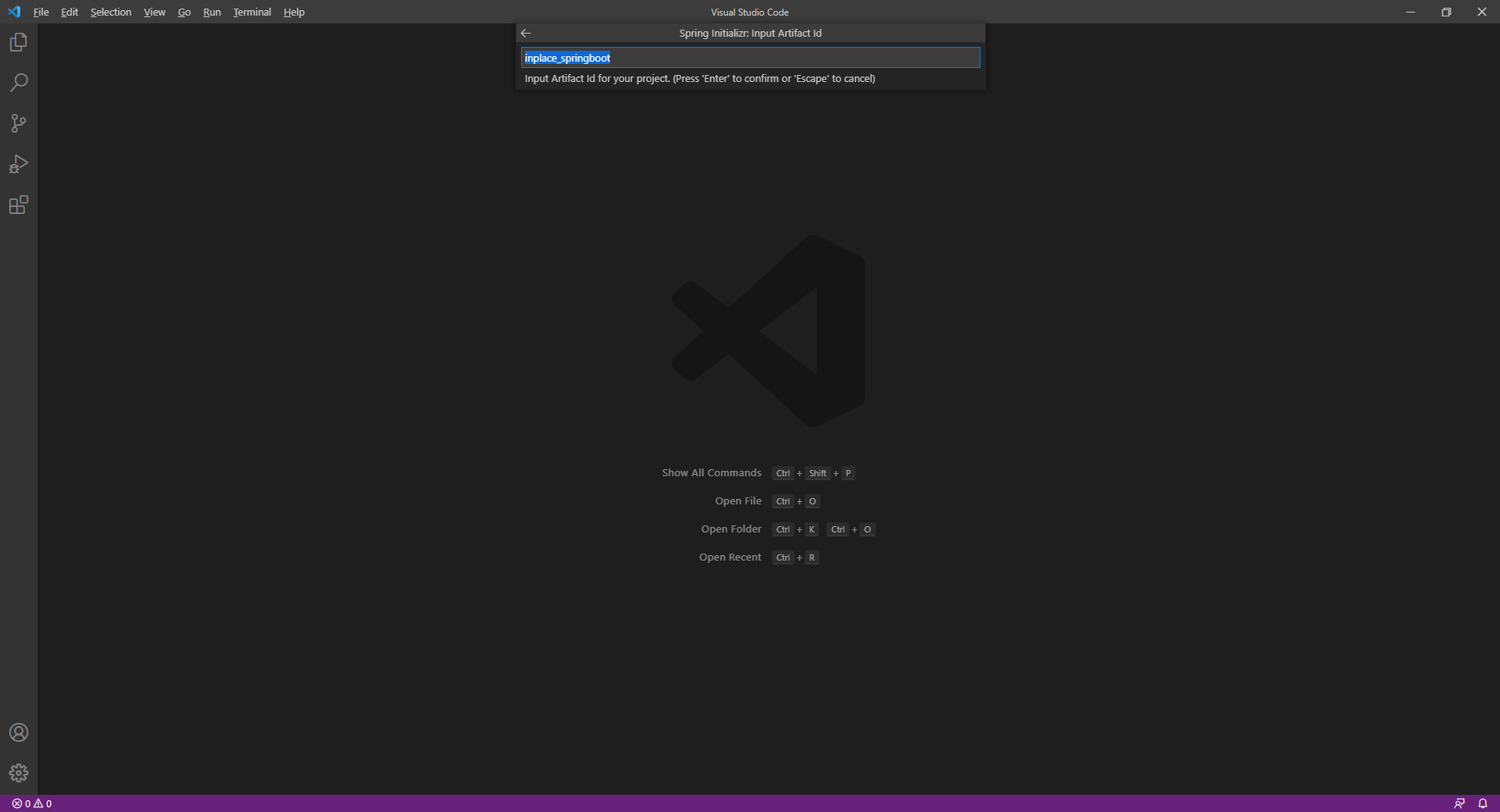
Task: Open the Edit menu
Action: point(70,12)
